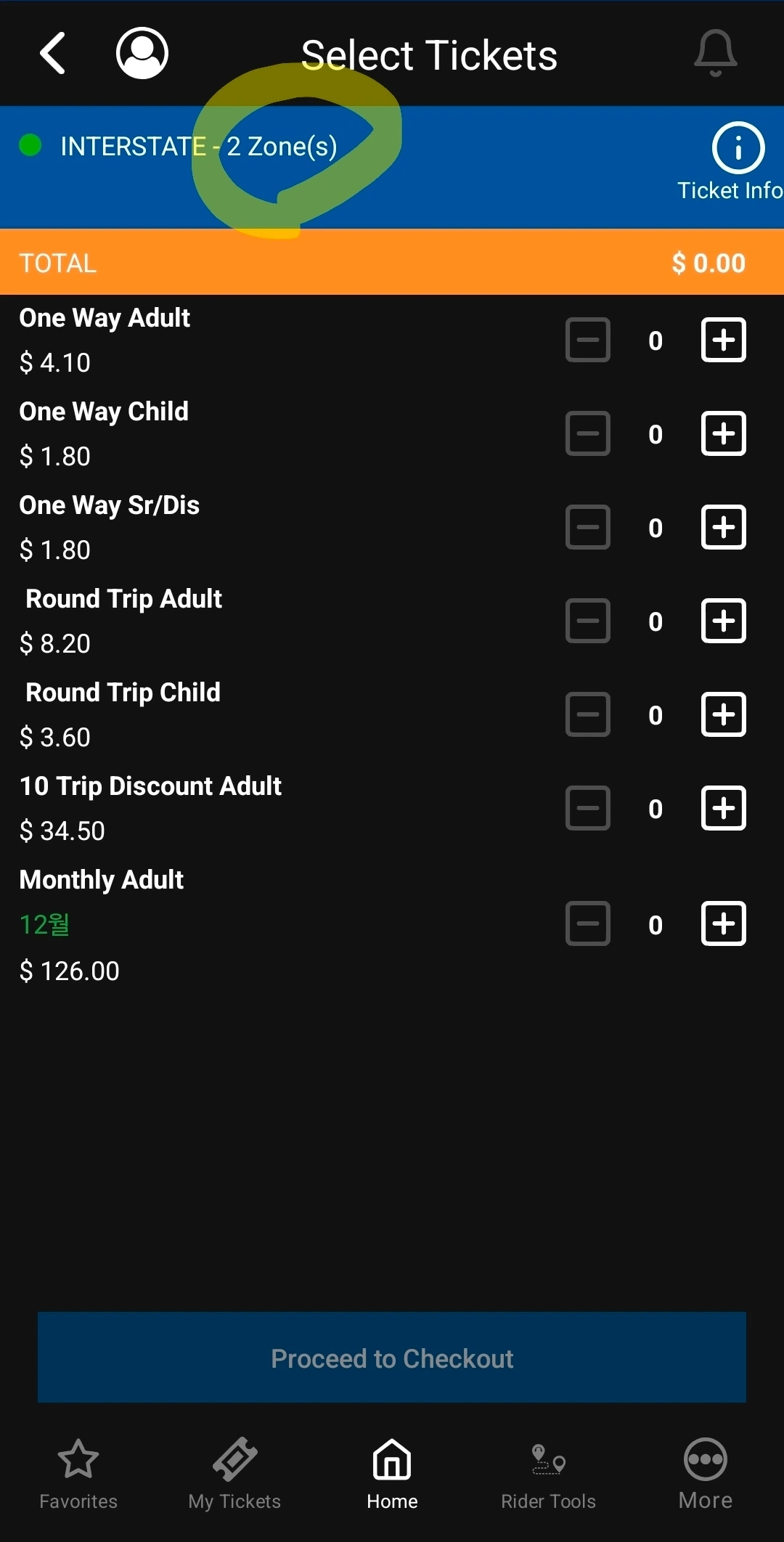This screenshot has height=1542, width=784.
Task: Decrease One Way Adult ticket quantity
Action: tap(588, 340)
